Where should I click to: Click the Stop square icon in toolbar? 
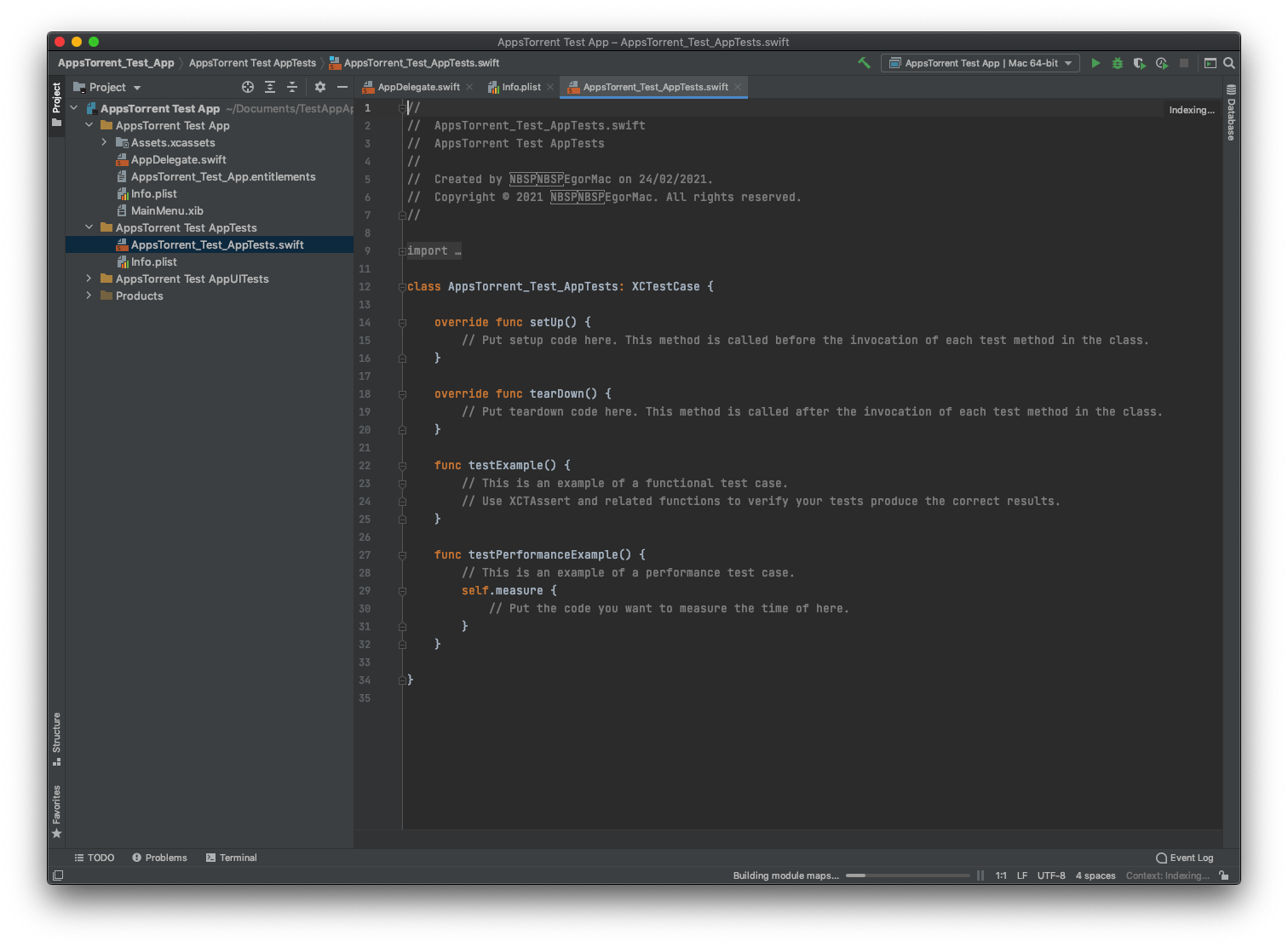pos(1184,63)
